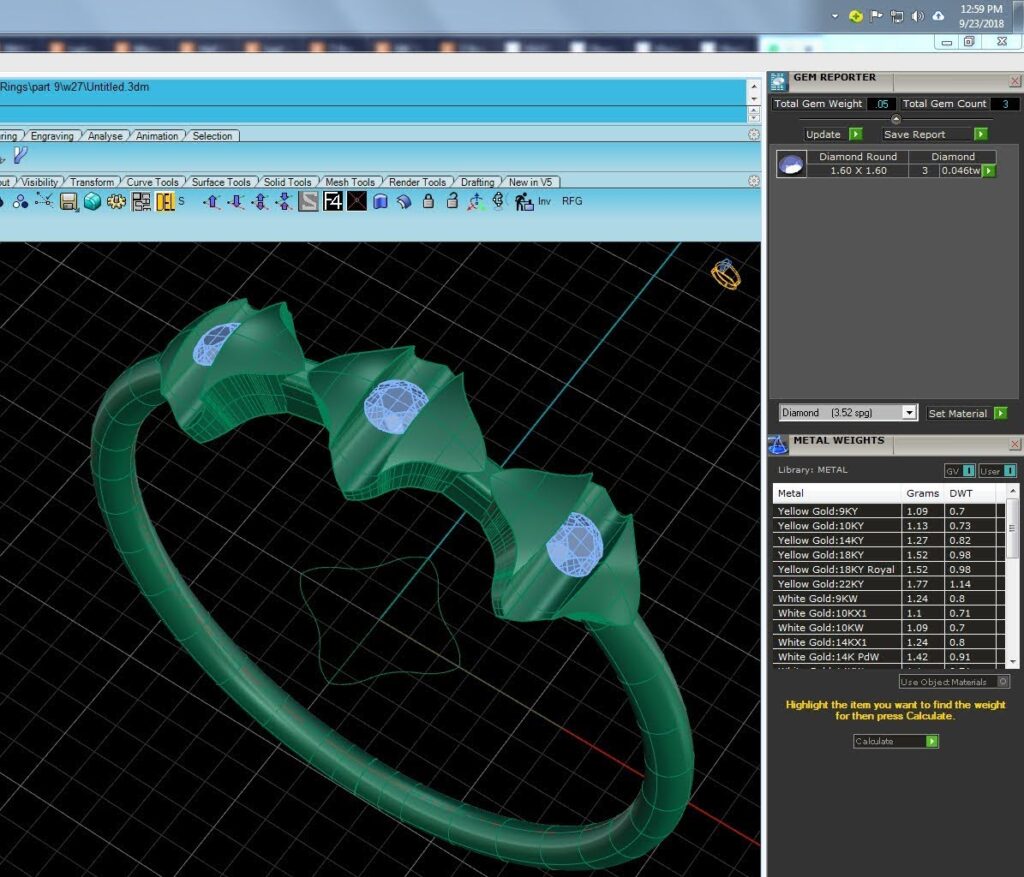Click the Inv toolbar button
Screen dimensions: 1024x877
point(545,201)
